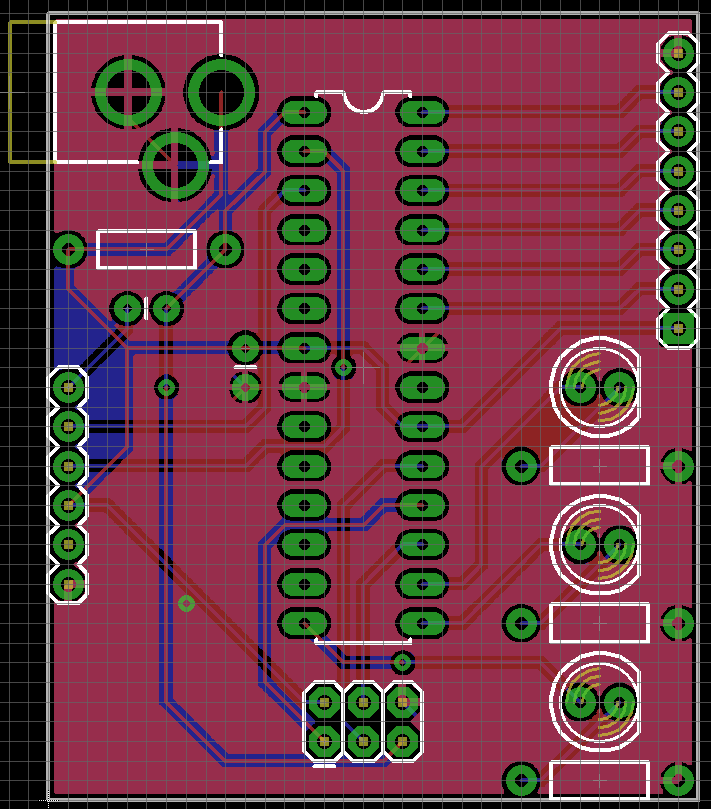Image resolution: width=711 pixels, height=809 pixels.
Task: Click bottom-right pad of the 2x3 header
Action: click(402, 741)
